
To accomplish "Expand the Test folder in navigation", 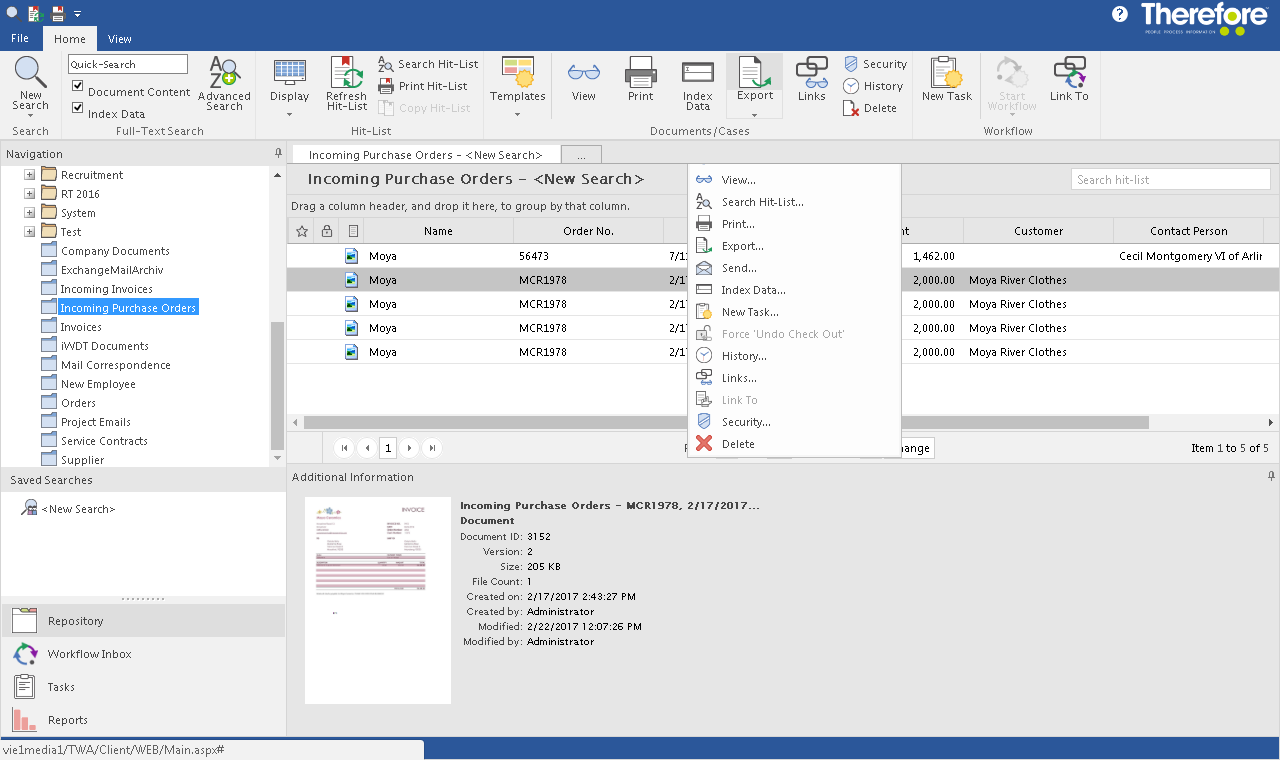I will (30, 232).
